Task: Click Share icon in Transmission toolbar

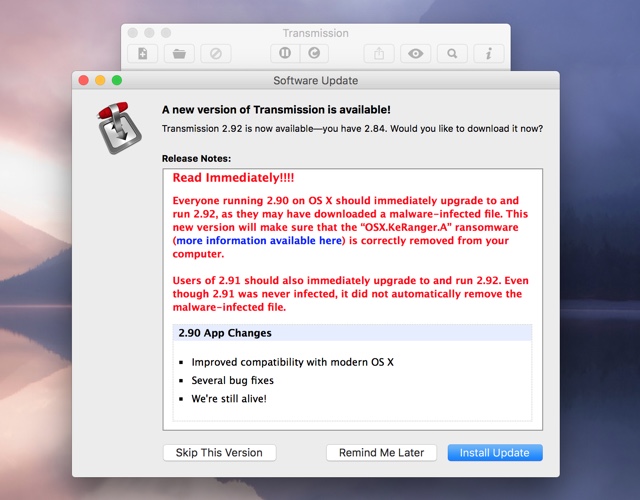Action: tap(379, 53)
